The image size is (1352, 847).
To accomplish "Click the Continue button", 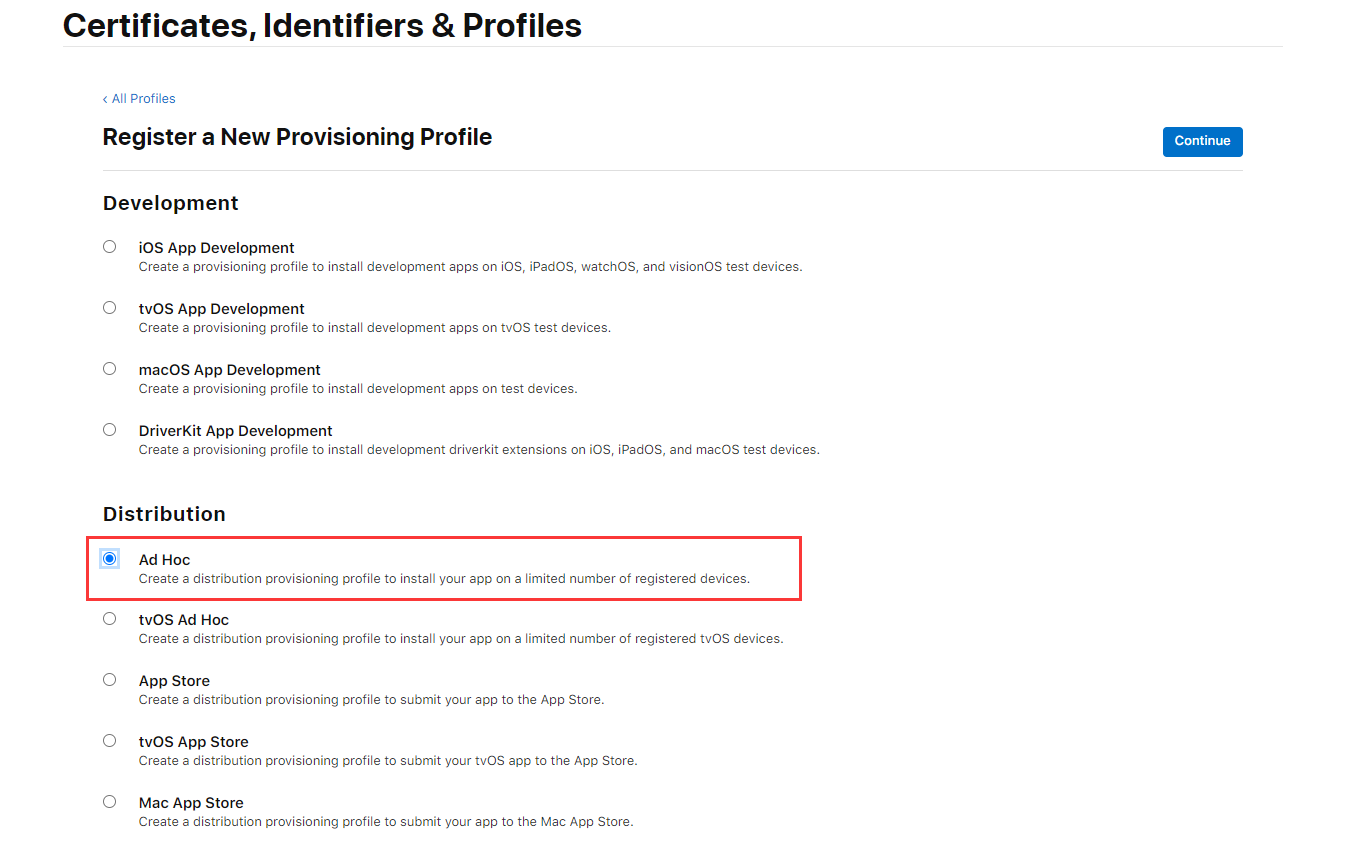I will tap(1202, 141).
